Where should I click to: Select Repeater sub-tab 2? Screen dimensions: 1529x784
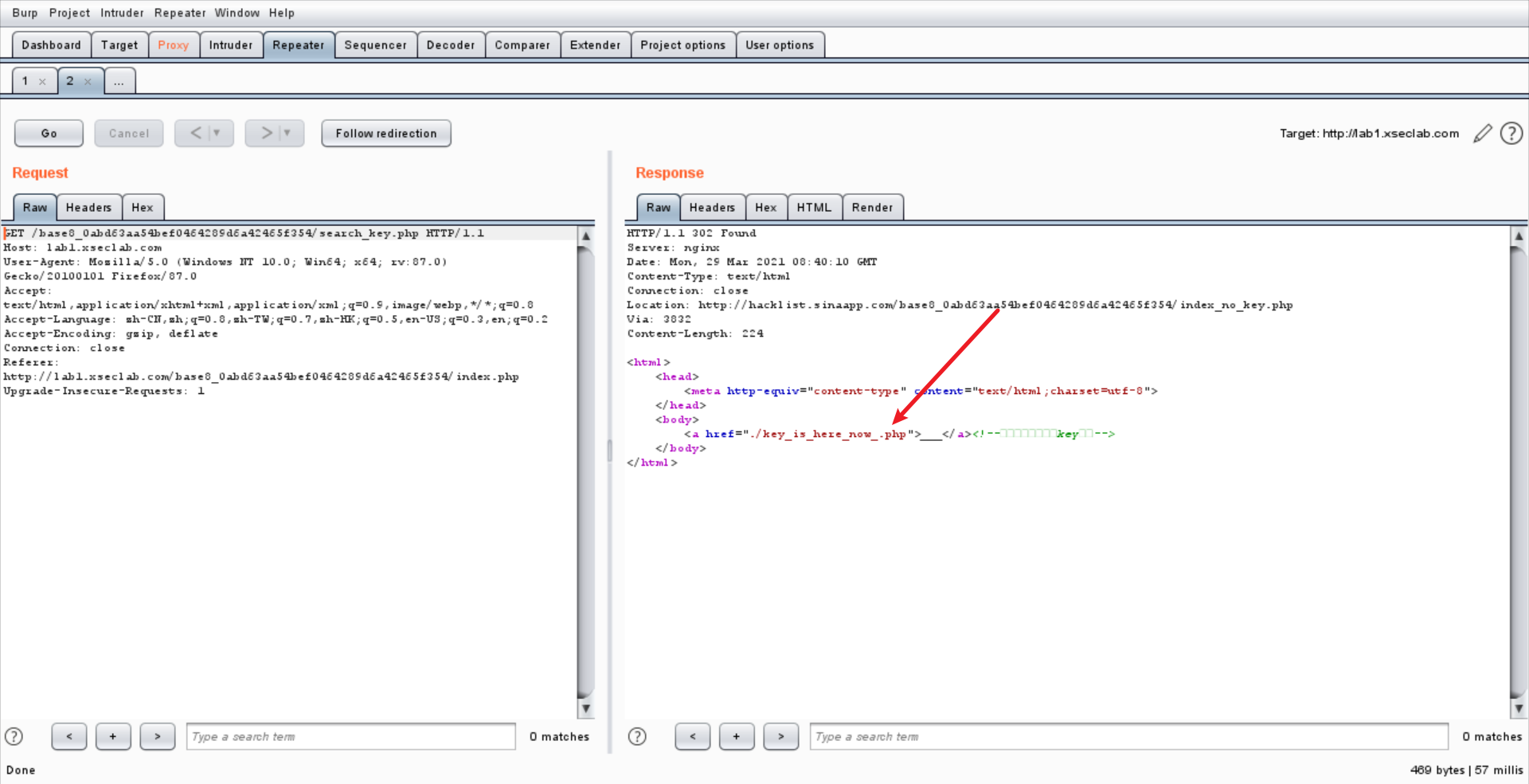(x=71, y=81)
